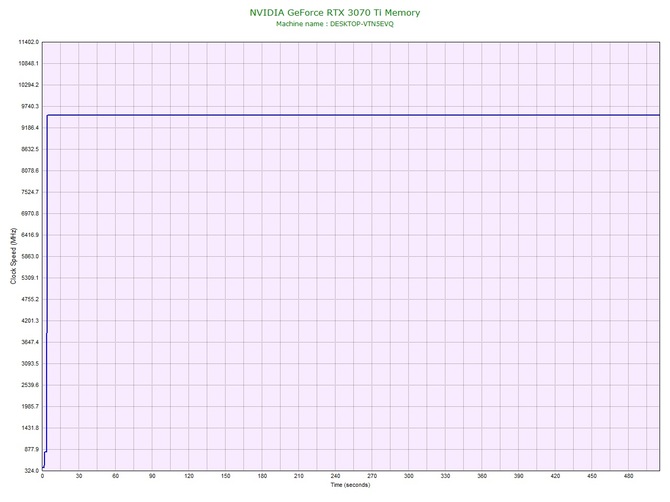The height and width of the screenshot is (502, 670).
Task: Click the 4755.2 y-axis value
Action: [30, 299]
